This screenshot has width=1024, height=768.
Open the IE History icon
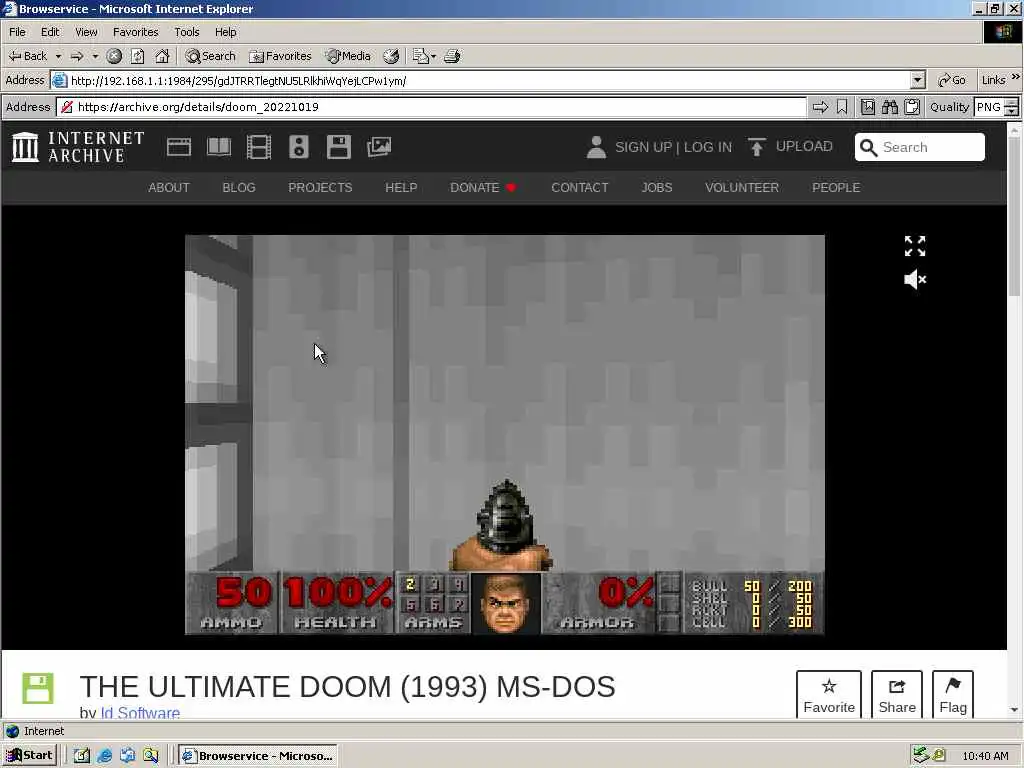(391, 56)
